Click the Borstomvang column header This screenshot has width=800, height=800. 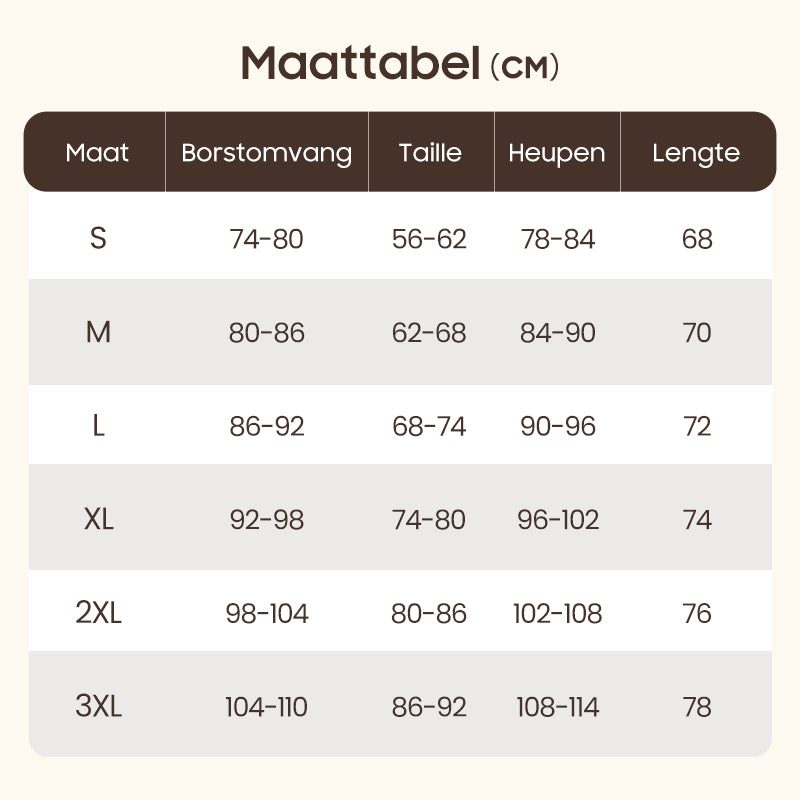[x=266, y=153]
